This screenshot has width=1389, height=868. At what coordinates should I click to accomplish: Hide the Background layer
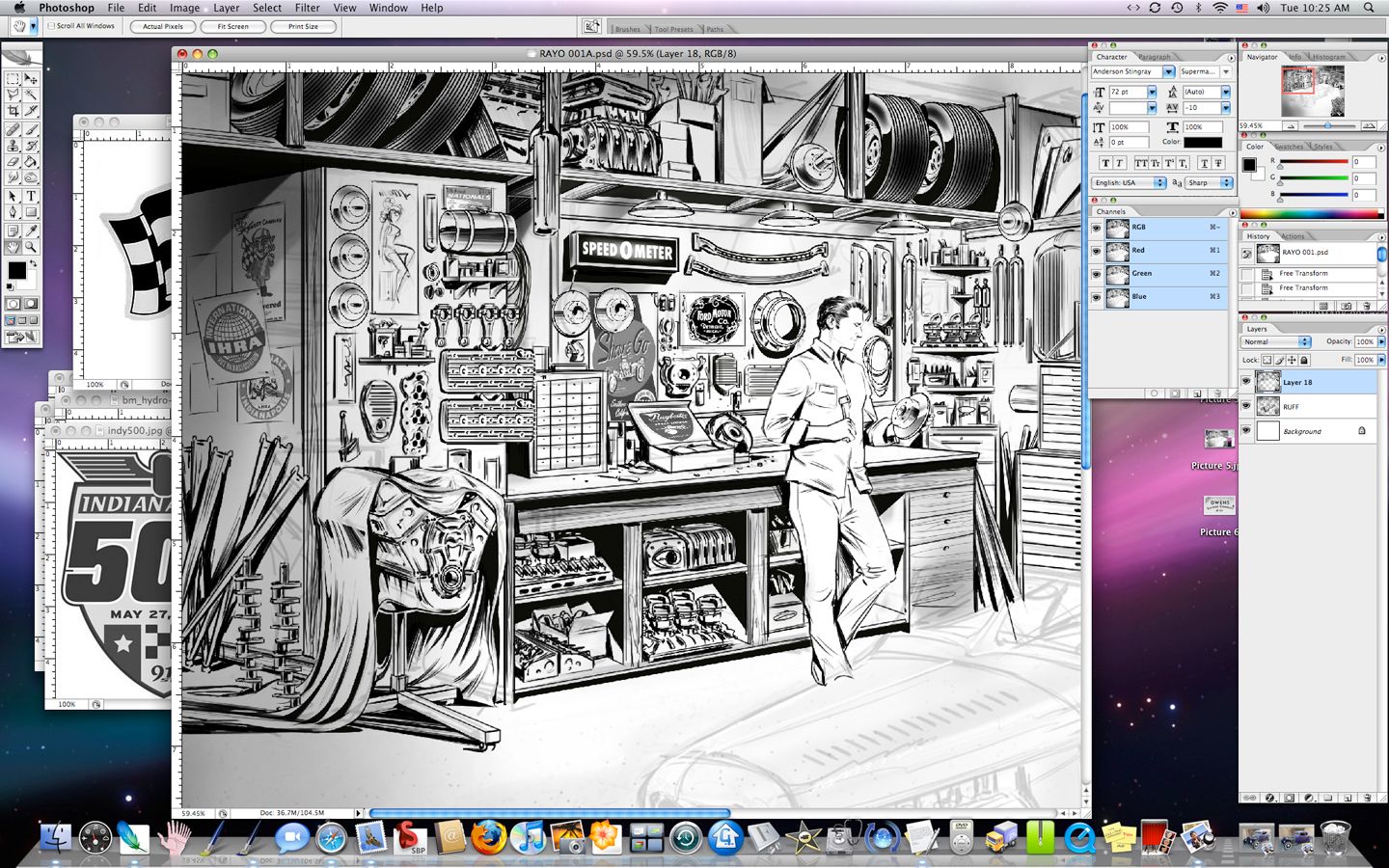pos(1246,430)
